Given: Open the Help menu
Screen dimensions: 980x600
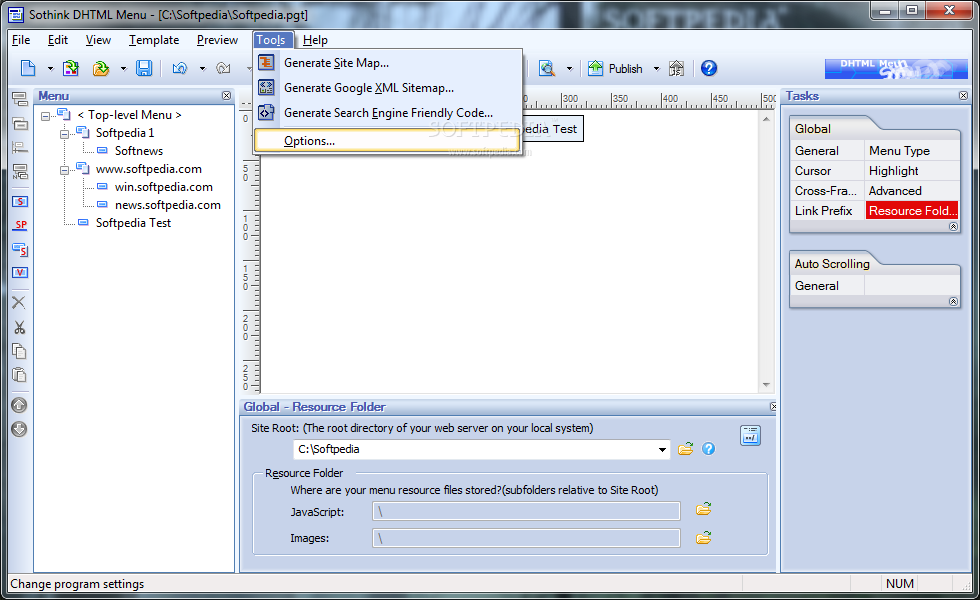Looking at the screenshot, I should point(315,40).
